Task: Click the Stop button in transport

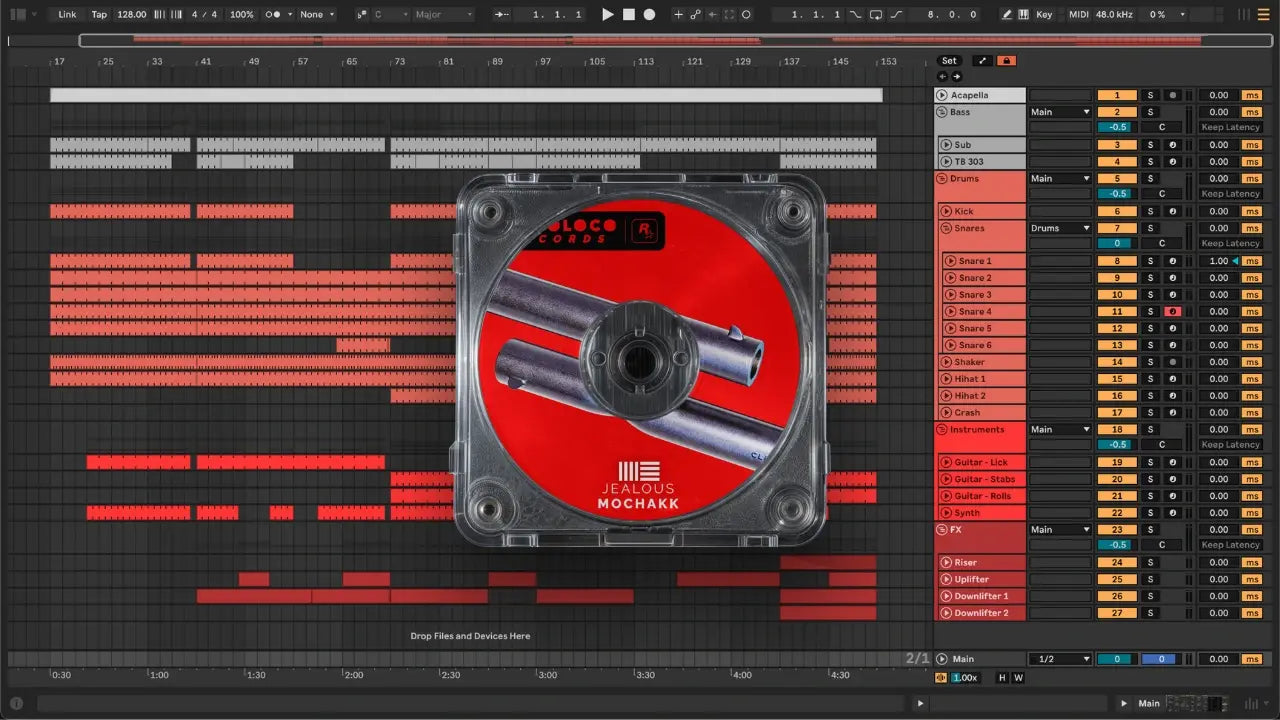Action: (x=628, y=15)
